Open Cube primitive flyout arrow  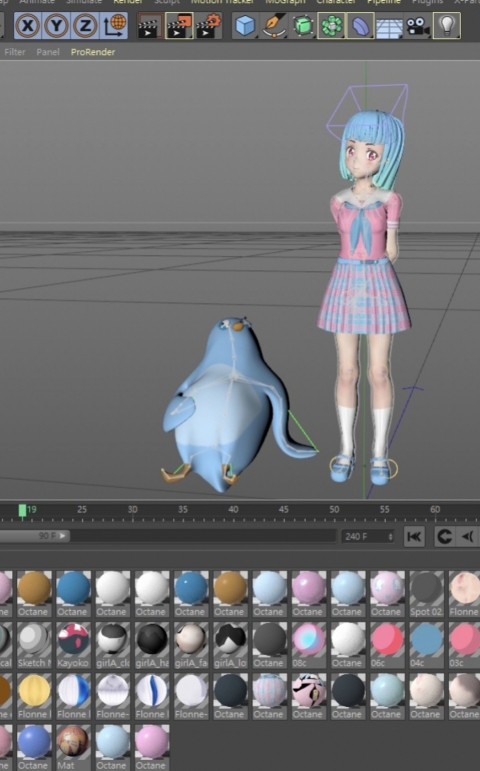tap(256, 36)
